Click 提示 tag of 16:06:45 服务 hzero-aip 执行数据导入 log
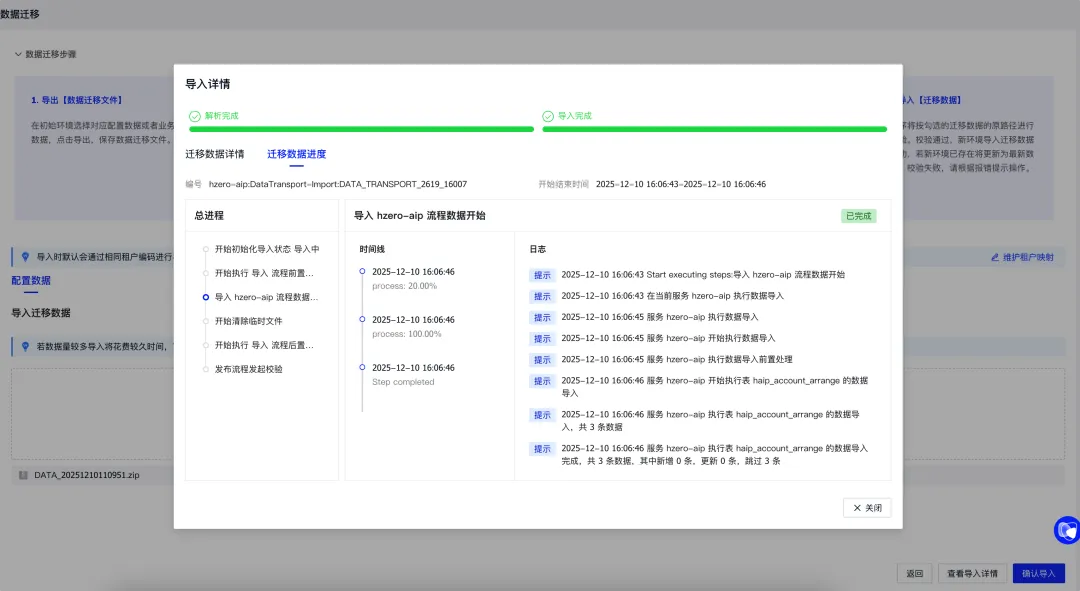 [x=542, y=318]
